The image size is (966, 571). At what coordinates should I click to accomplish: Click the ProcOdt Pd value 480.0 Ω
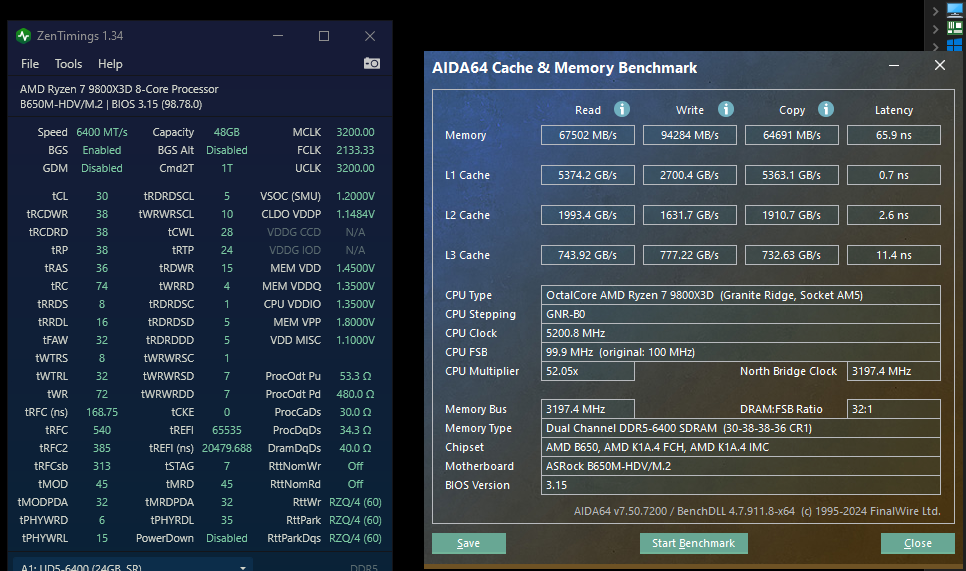(x=355, y=394)
